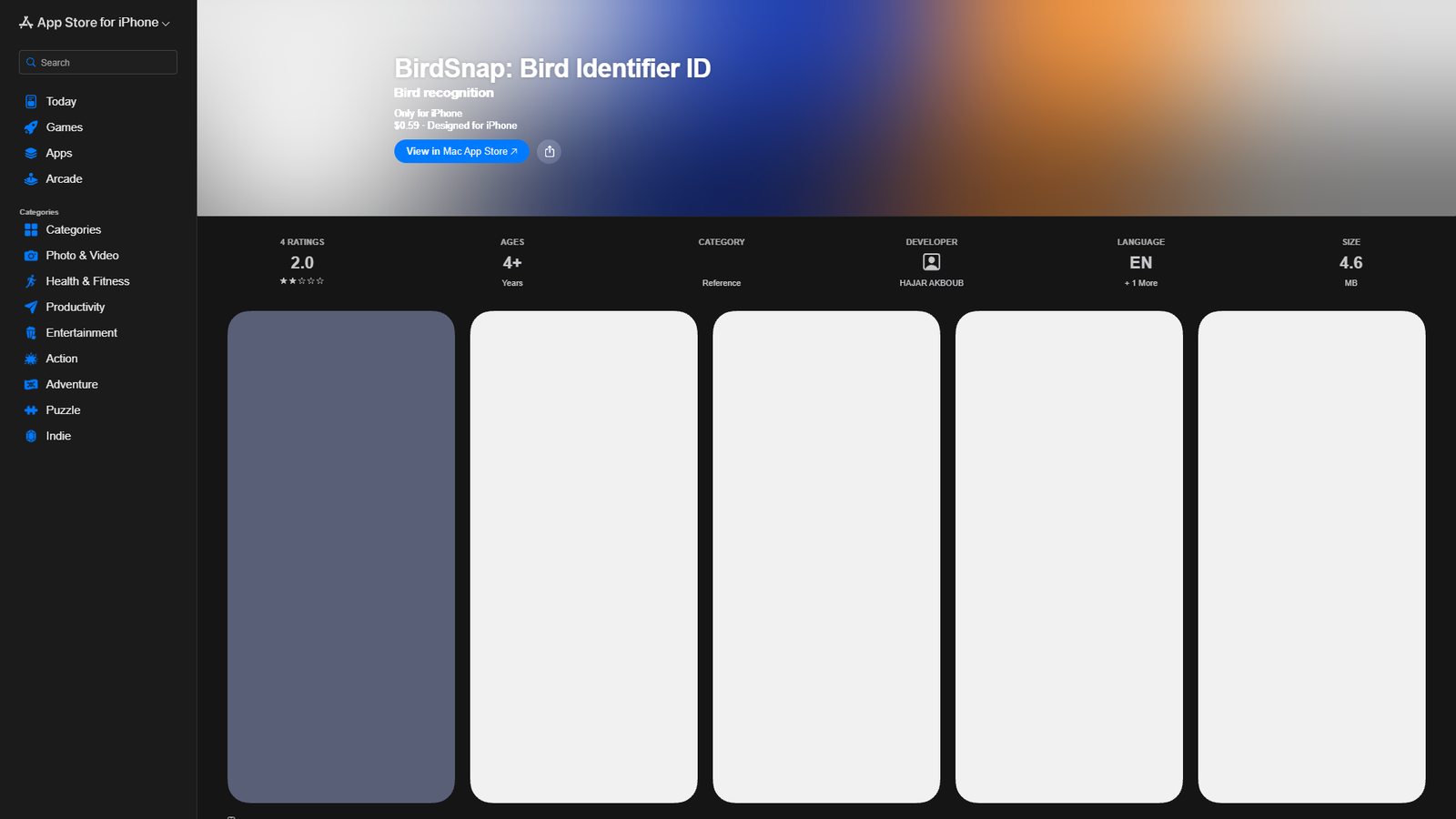Click the Arcade joystick icon
This screenshot has height=819, width=1456.
tap(31, 179)
